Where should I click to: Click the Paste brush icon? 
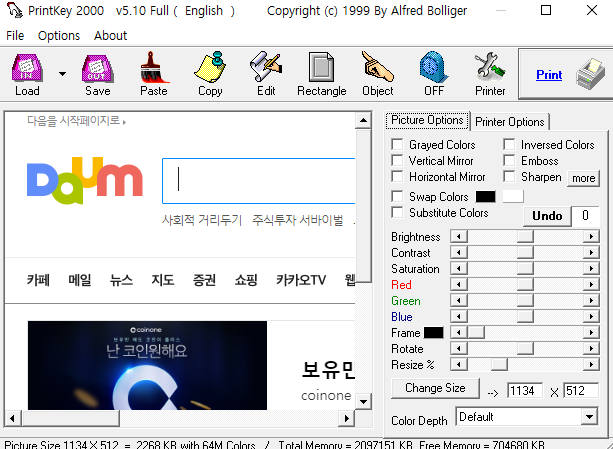click(154, 68)
